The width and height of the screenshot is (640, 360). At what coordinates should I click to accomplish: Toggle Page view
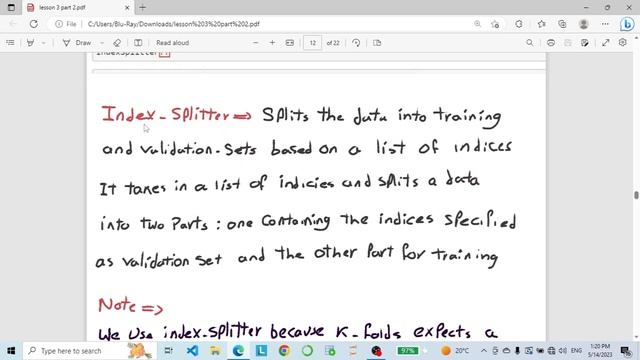(377, 42)
